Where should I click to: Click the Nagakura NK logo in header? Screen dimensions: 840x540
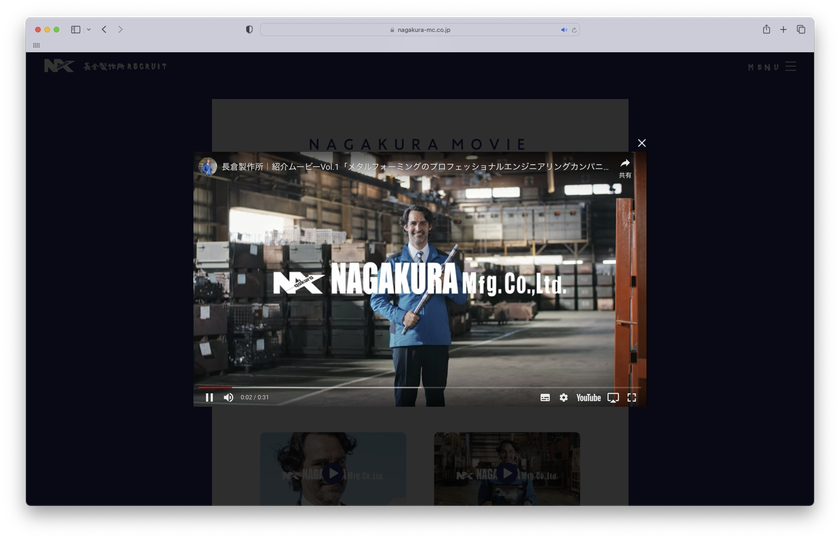(59, 66)
